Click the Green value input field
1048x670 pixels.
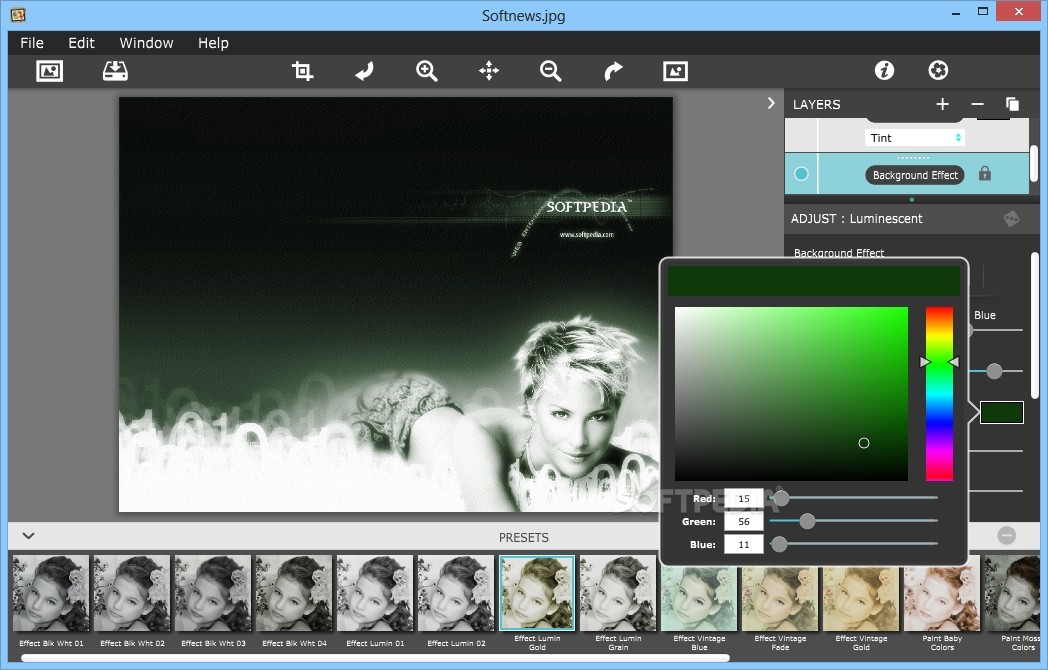coord(743,522)
